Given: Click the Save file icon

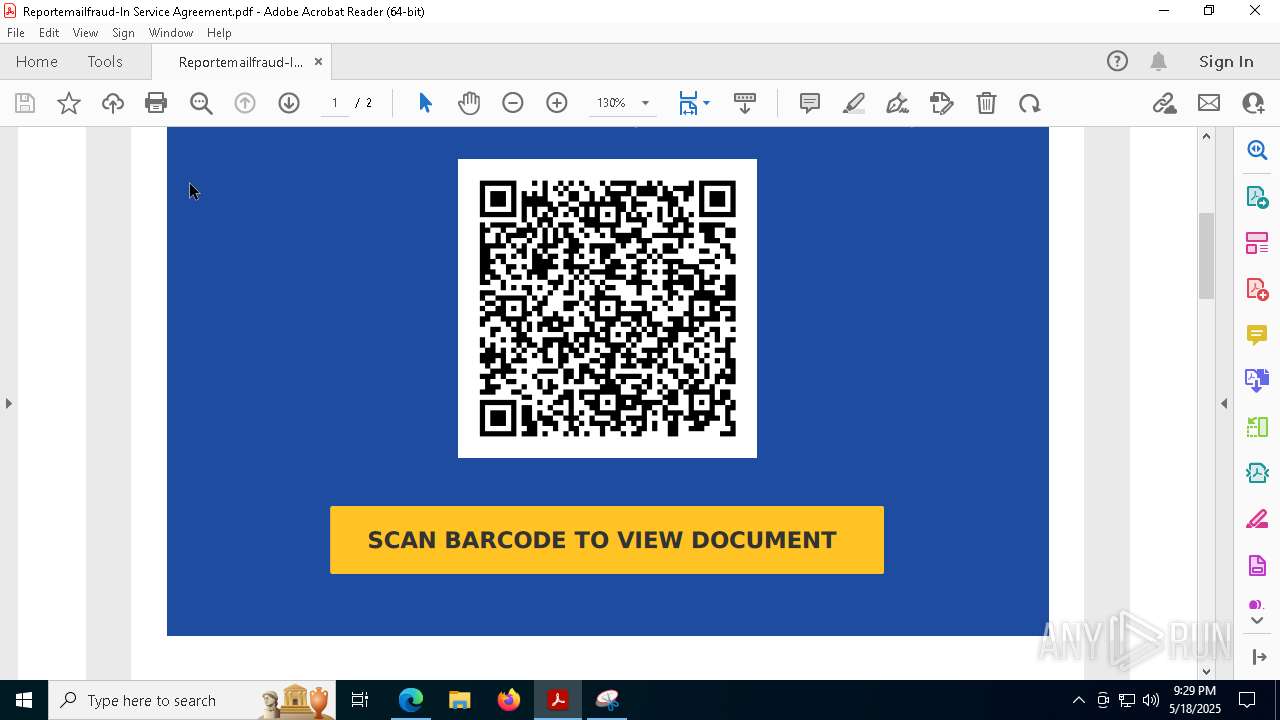Looking at the screenshot, I should point(25,103).
